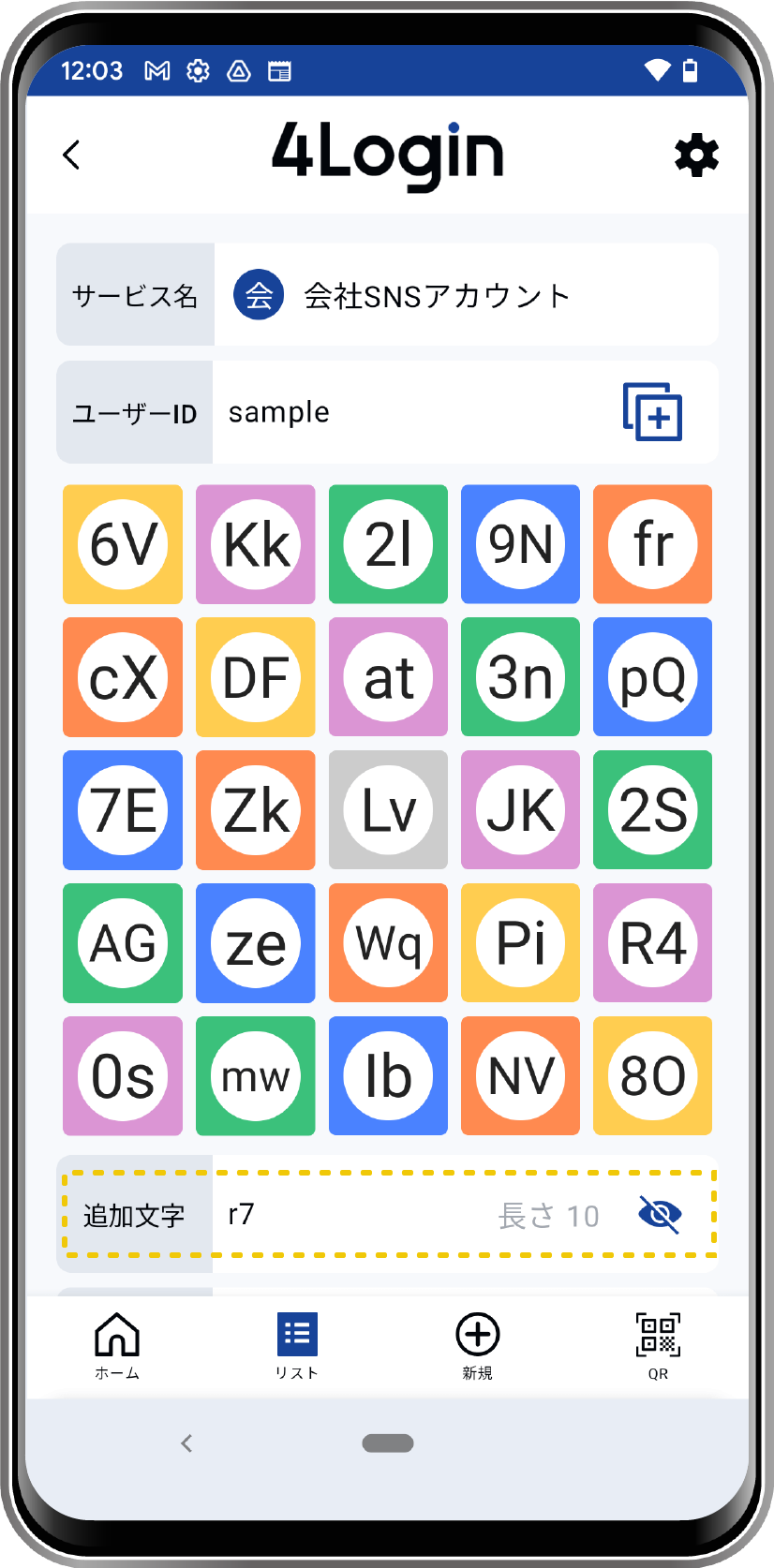The image size is (774, 1568).
Task: Tap the gray Lv tile
Action: click(x=388, y=810)
